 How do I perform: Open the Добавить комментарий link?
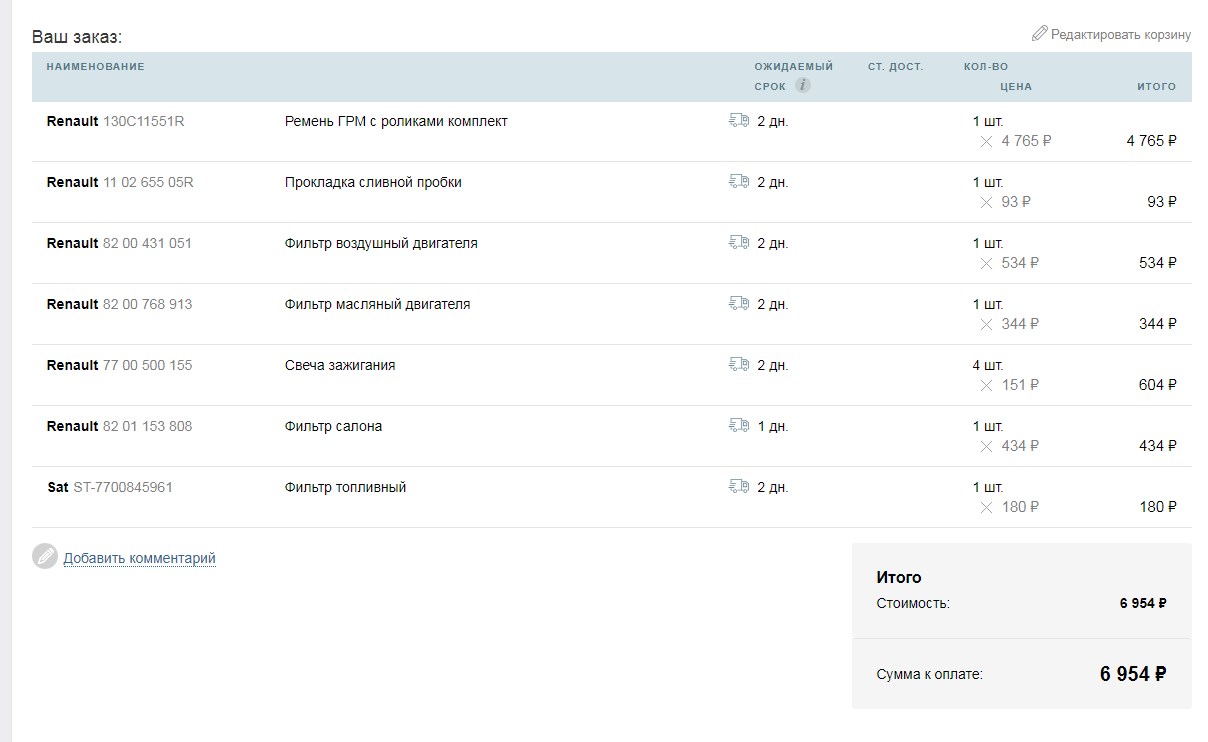point(140,558)
